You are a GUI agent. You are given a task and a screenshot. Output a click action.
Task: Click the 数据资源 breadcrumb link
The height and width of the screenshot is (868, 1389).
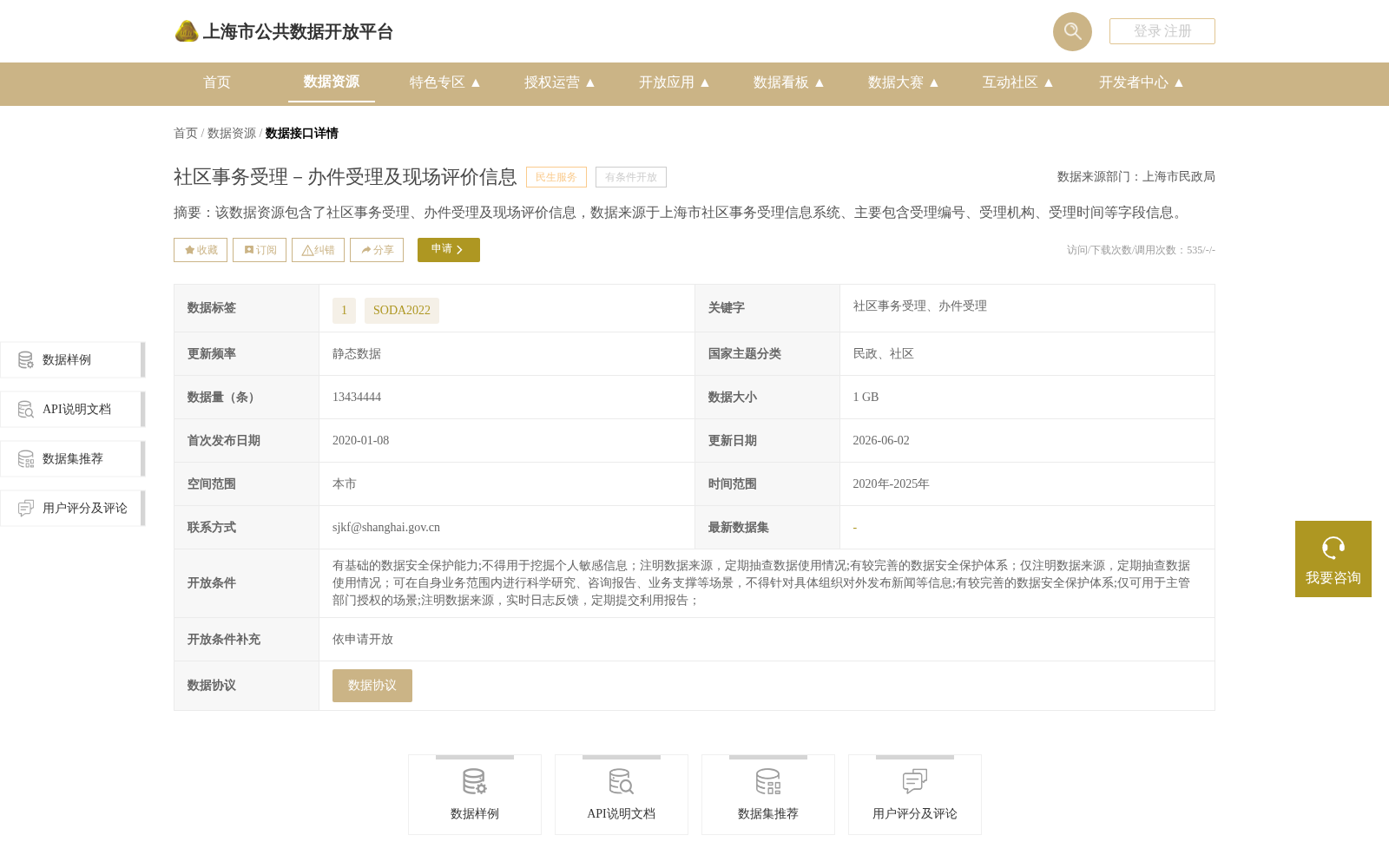pyautogui.click(x=232, y=134)
